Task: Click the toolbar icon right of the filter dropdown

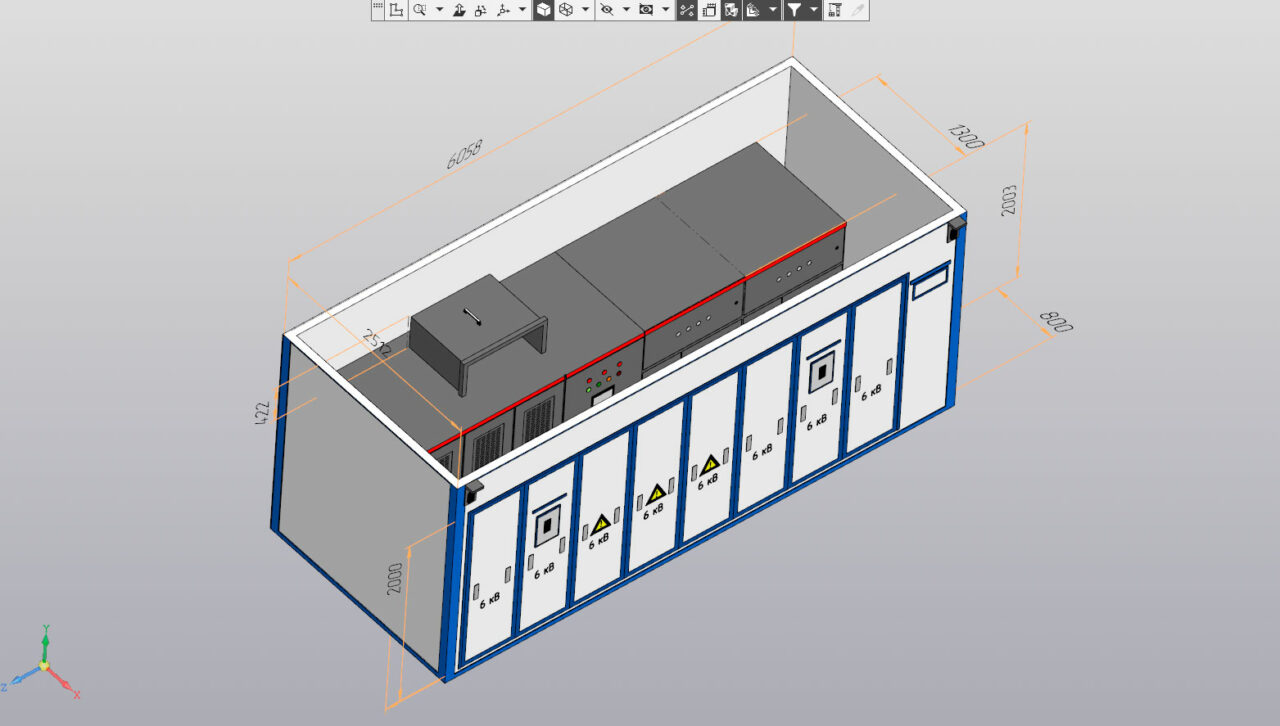Action: tap(834, 10)
